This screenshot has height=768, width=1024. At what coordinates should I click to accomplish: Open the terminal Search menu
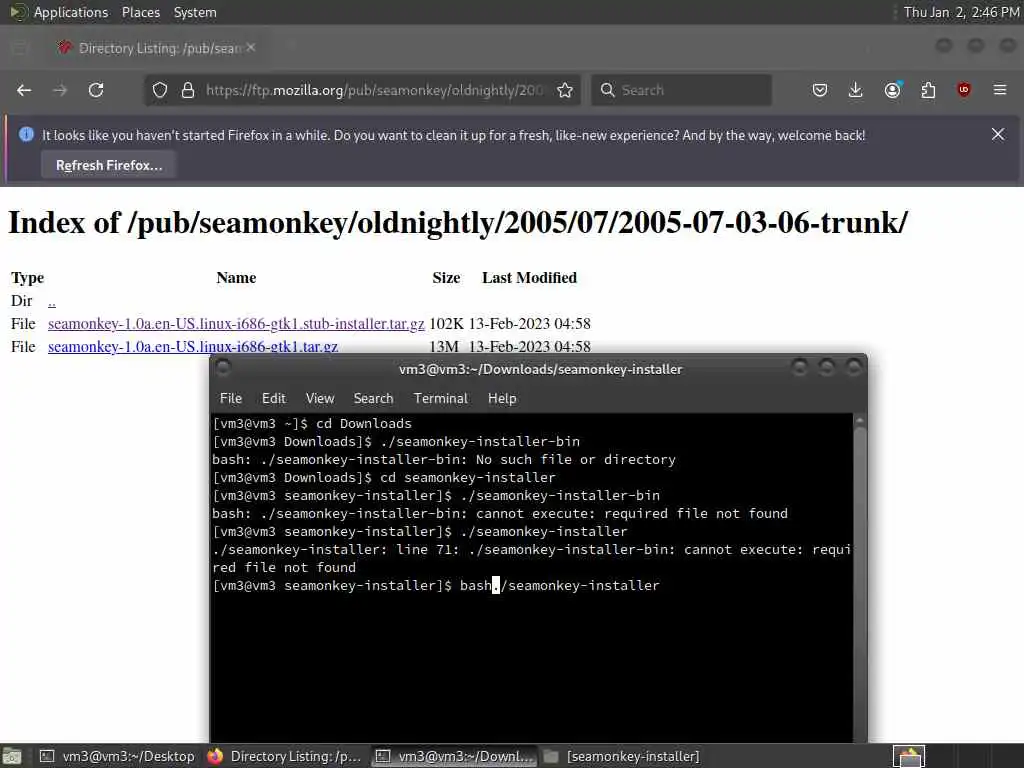pyautogui.click(x=374, y=398)
